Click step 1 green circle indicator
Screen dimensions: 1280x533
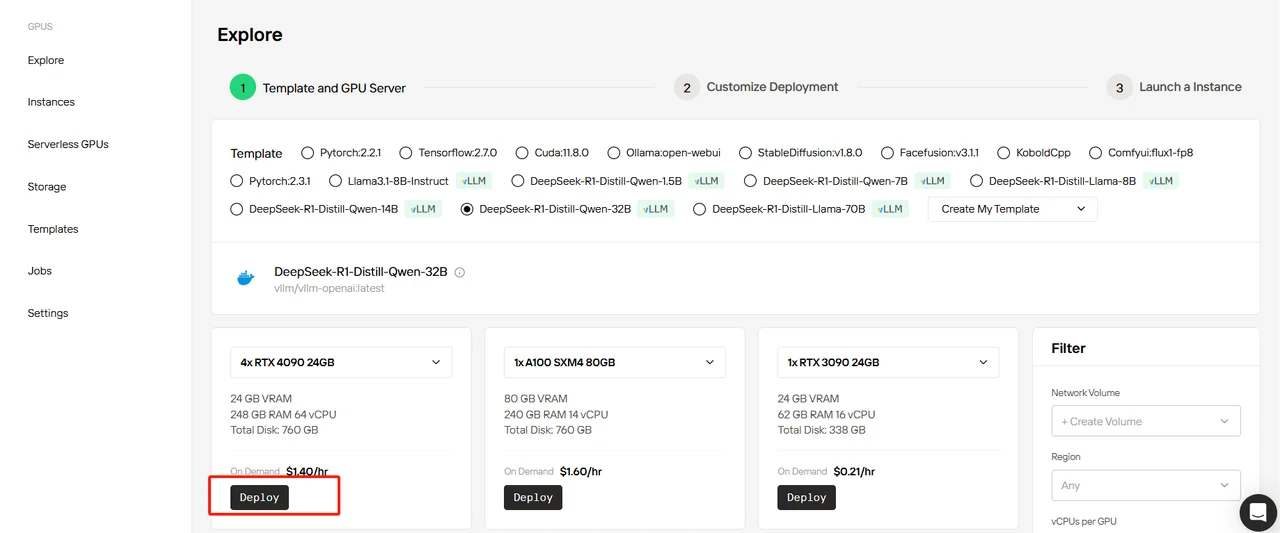tap(243, 87)
